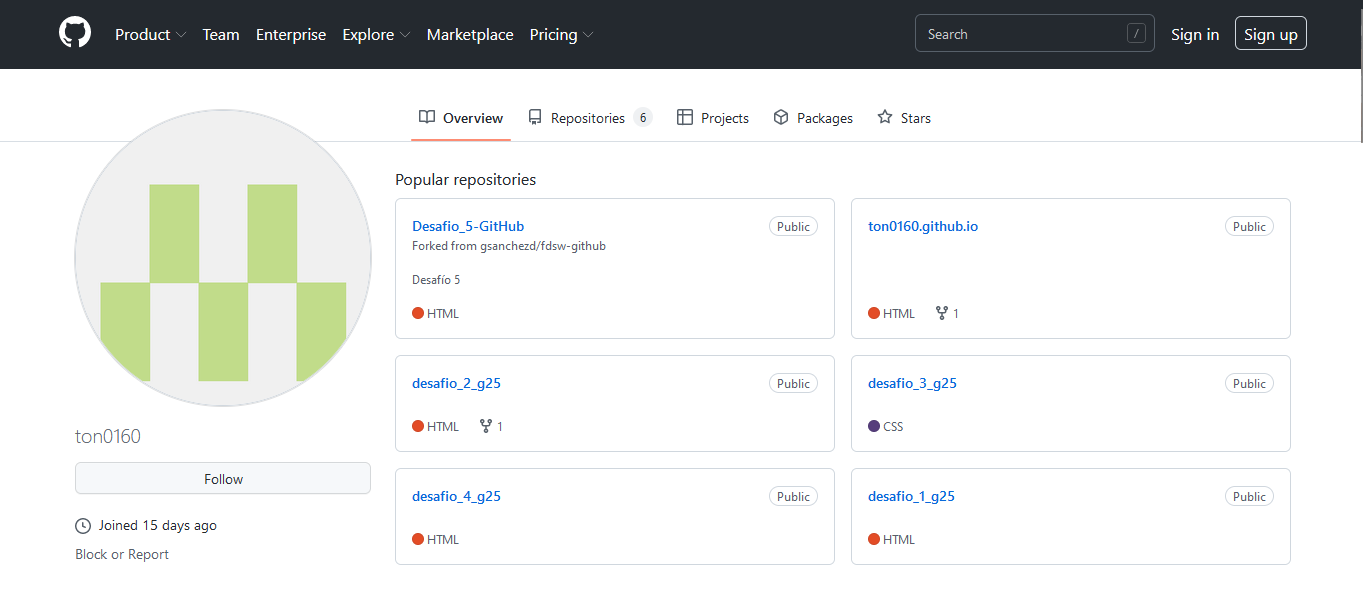Follow user ton0160
This screenshot has width=1363, height=598.
(x=223, y=478)
